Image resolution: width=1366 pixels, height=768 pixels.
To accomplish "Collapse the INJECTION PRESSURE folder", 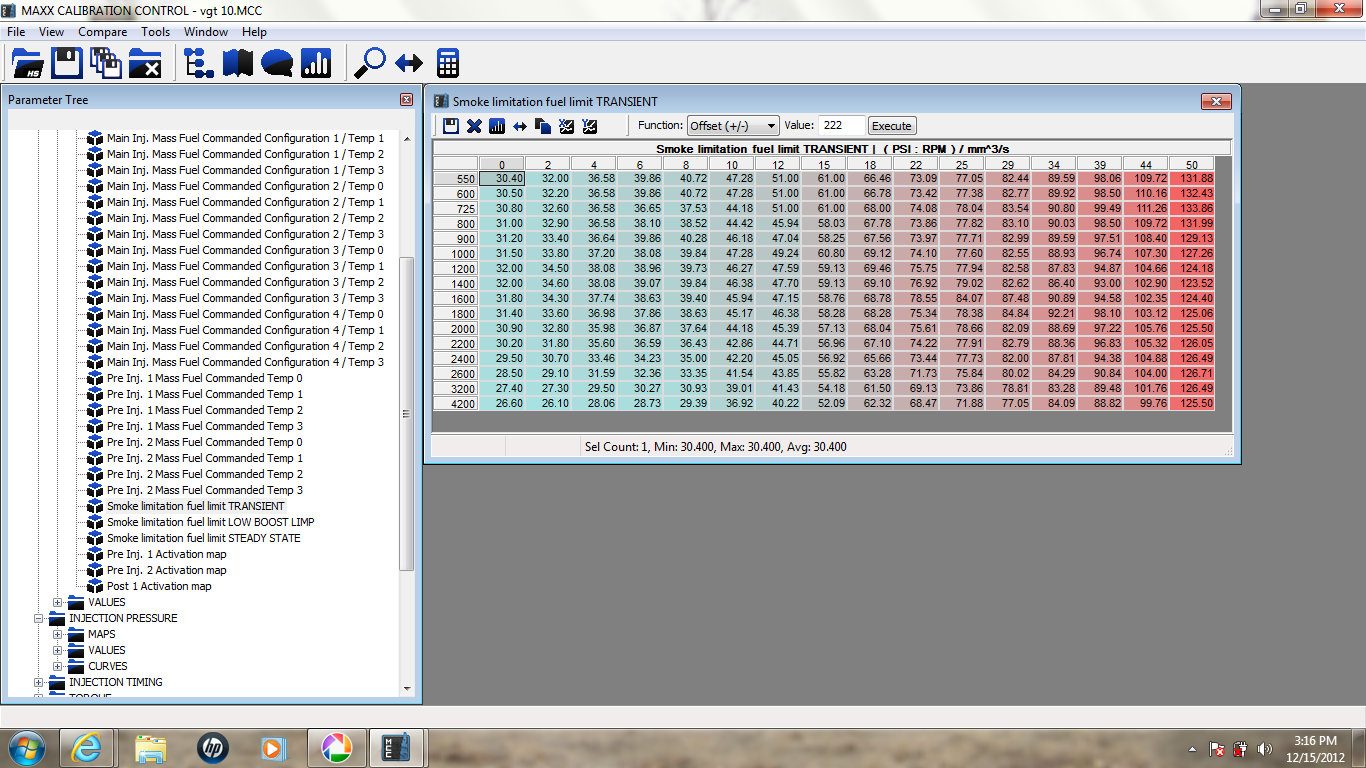I will tap(38, 618).
